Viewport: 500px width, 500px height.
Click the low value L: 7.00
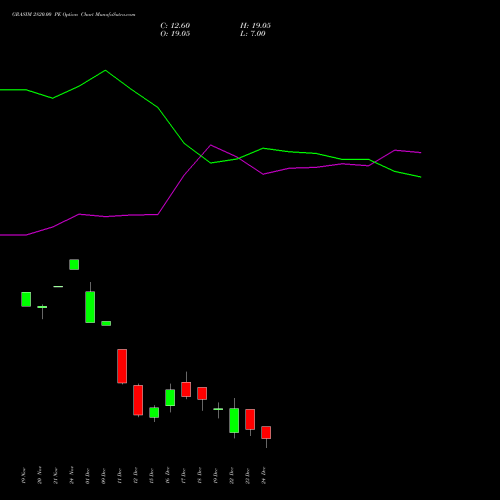tap(253, 34)
